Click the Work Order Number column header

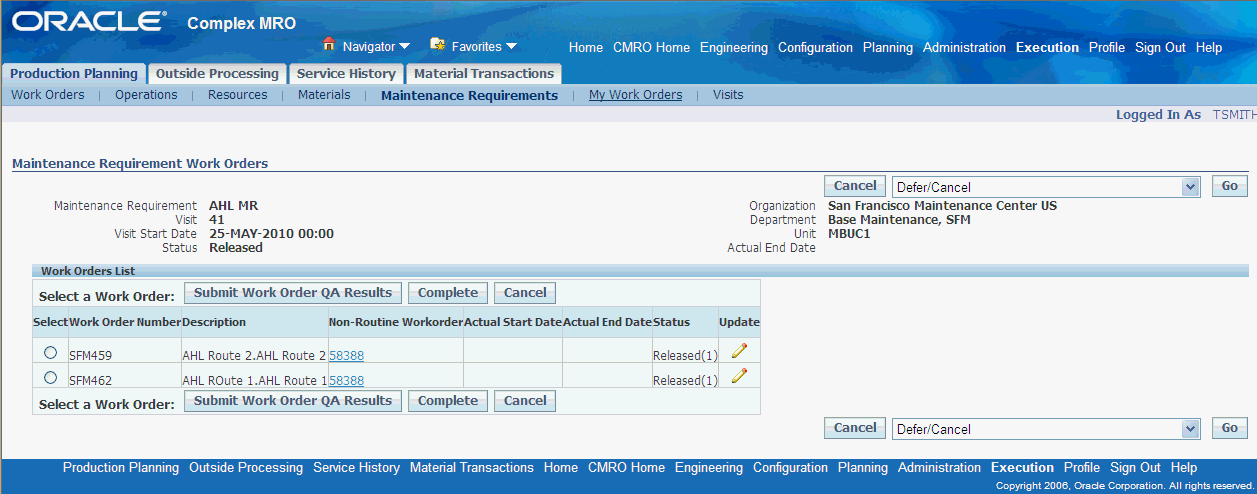tap(125, 322)
